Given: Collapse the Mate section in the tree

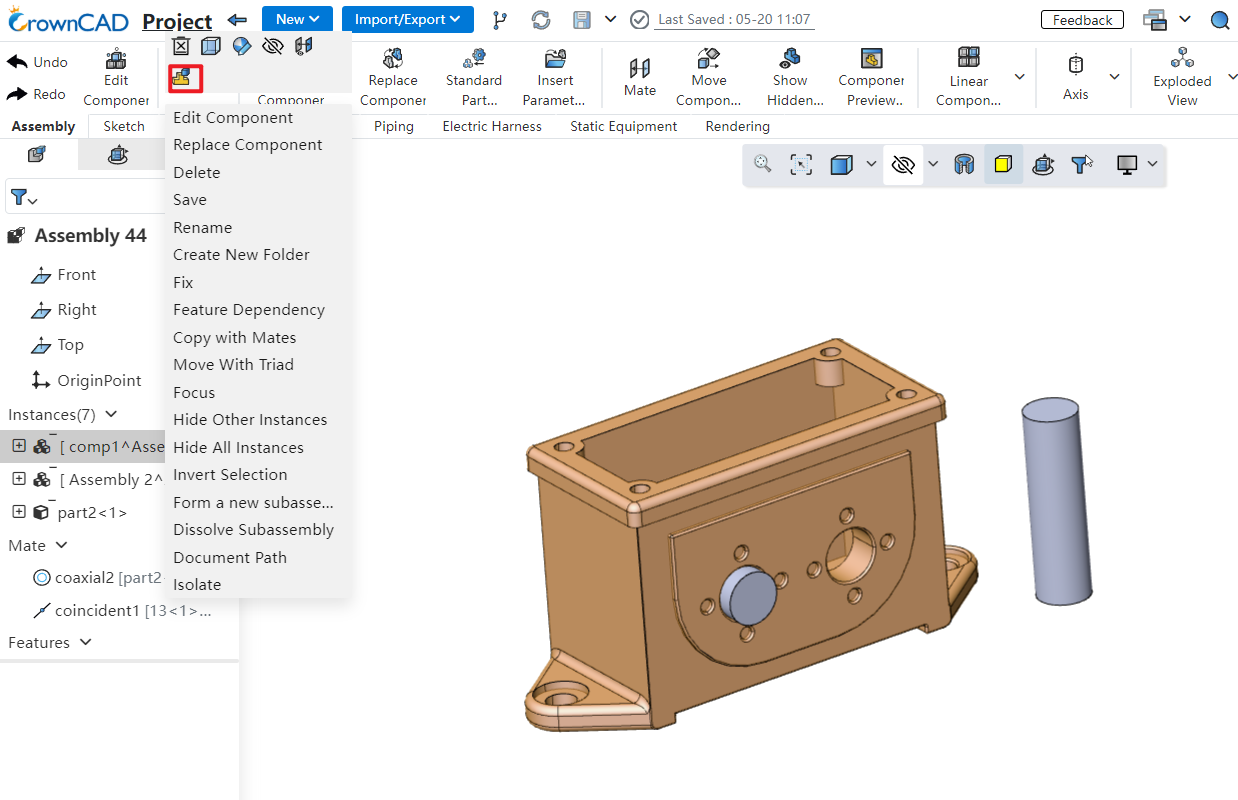Looking at the screenshot, I should click(61, 545).
